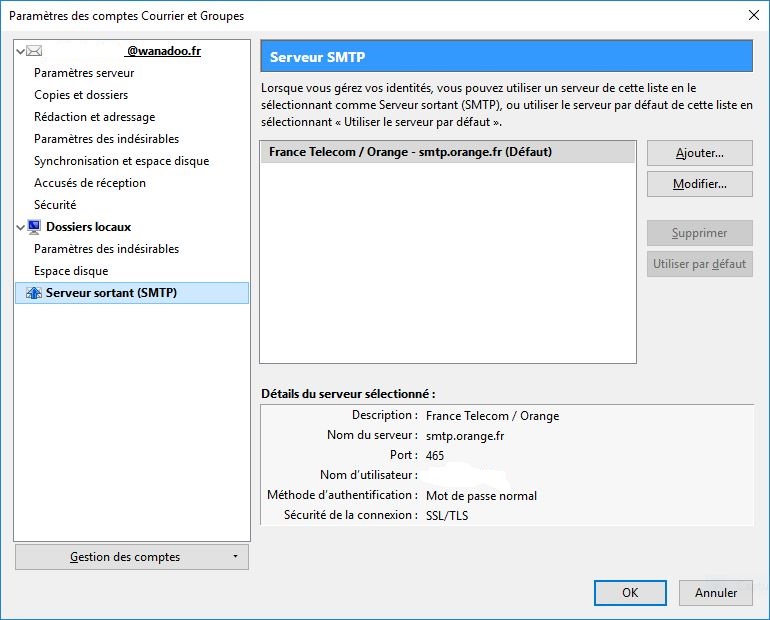Open Accusés de réception settings

(90, 183)
